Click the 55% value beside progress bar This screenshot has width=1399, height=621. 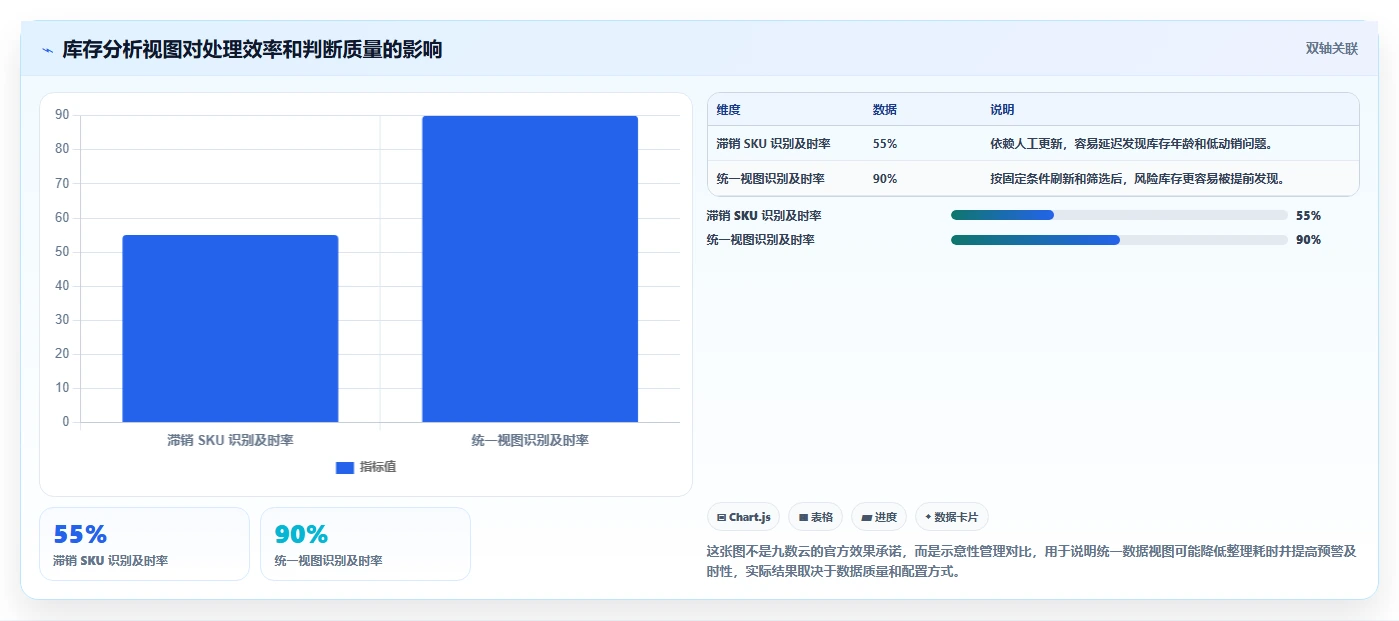[x=1308, y=215]
